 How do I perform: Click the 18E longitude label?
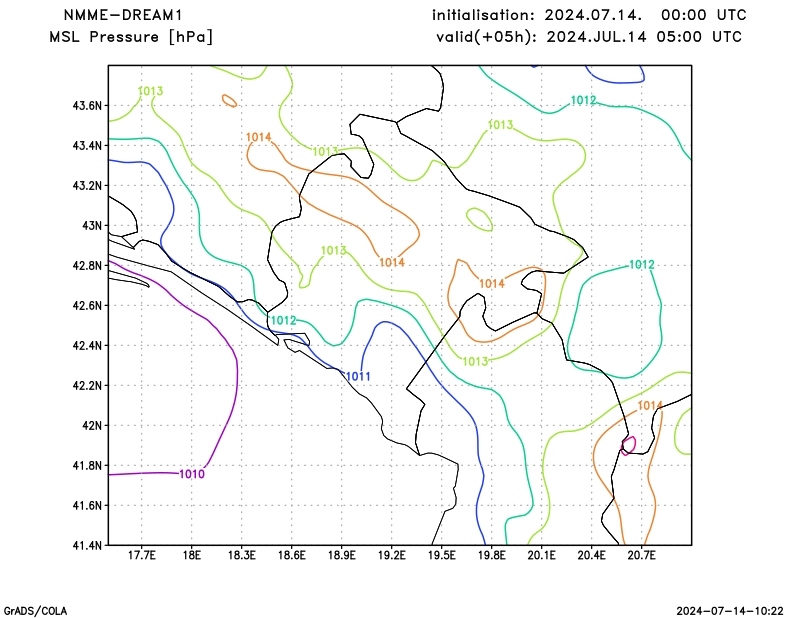[192, 555]
